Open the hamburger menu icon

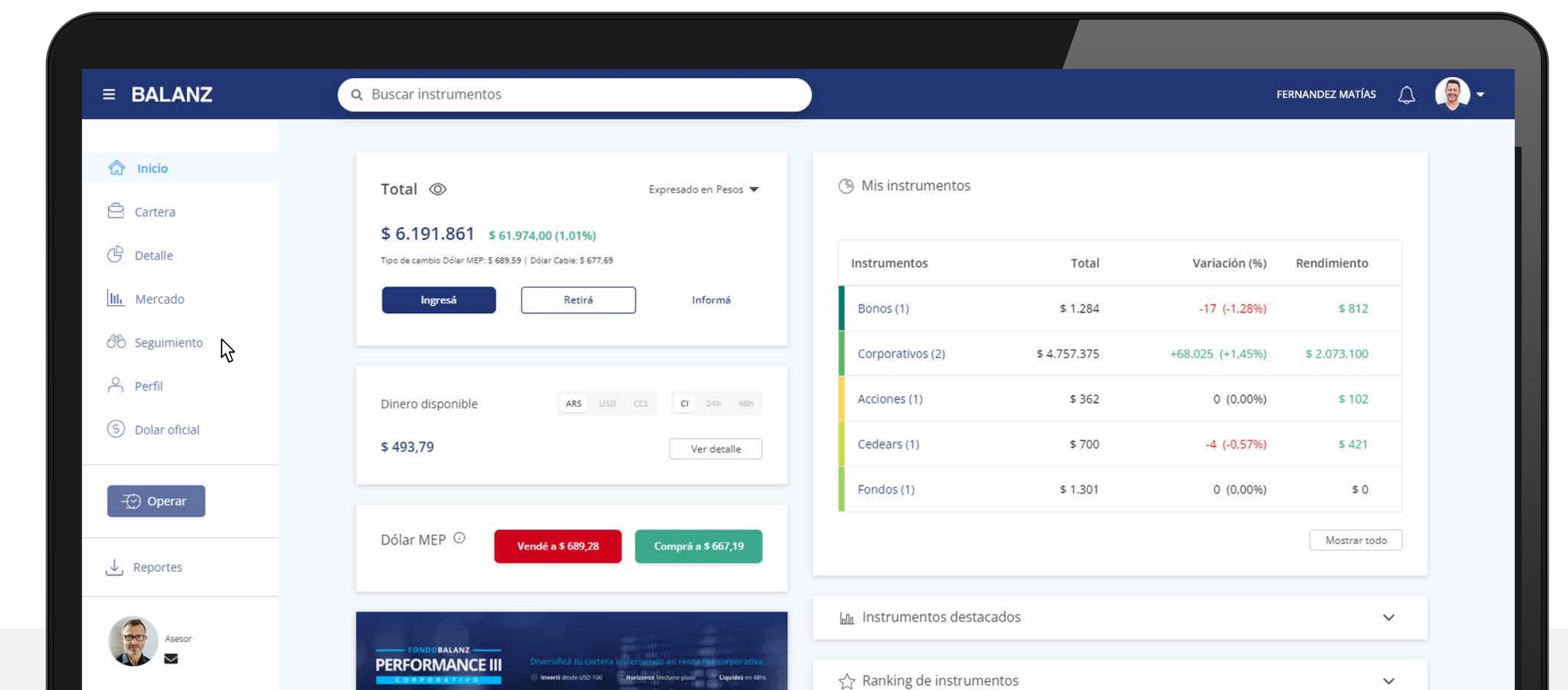click(109, 94)
